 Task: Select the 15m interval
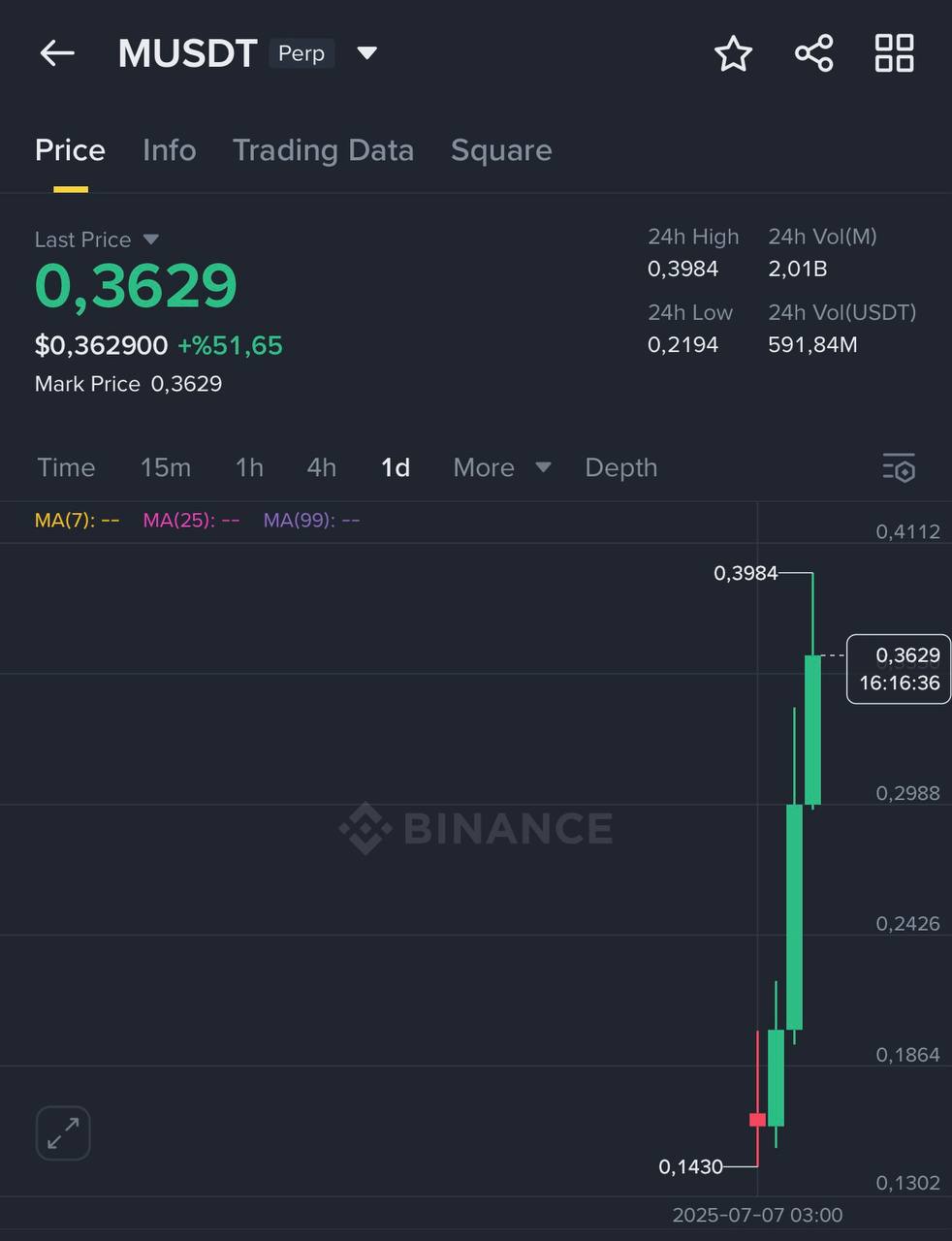[166, 467]
